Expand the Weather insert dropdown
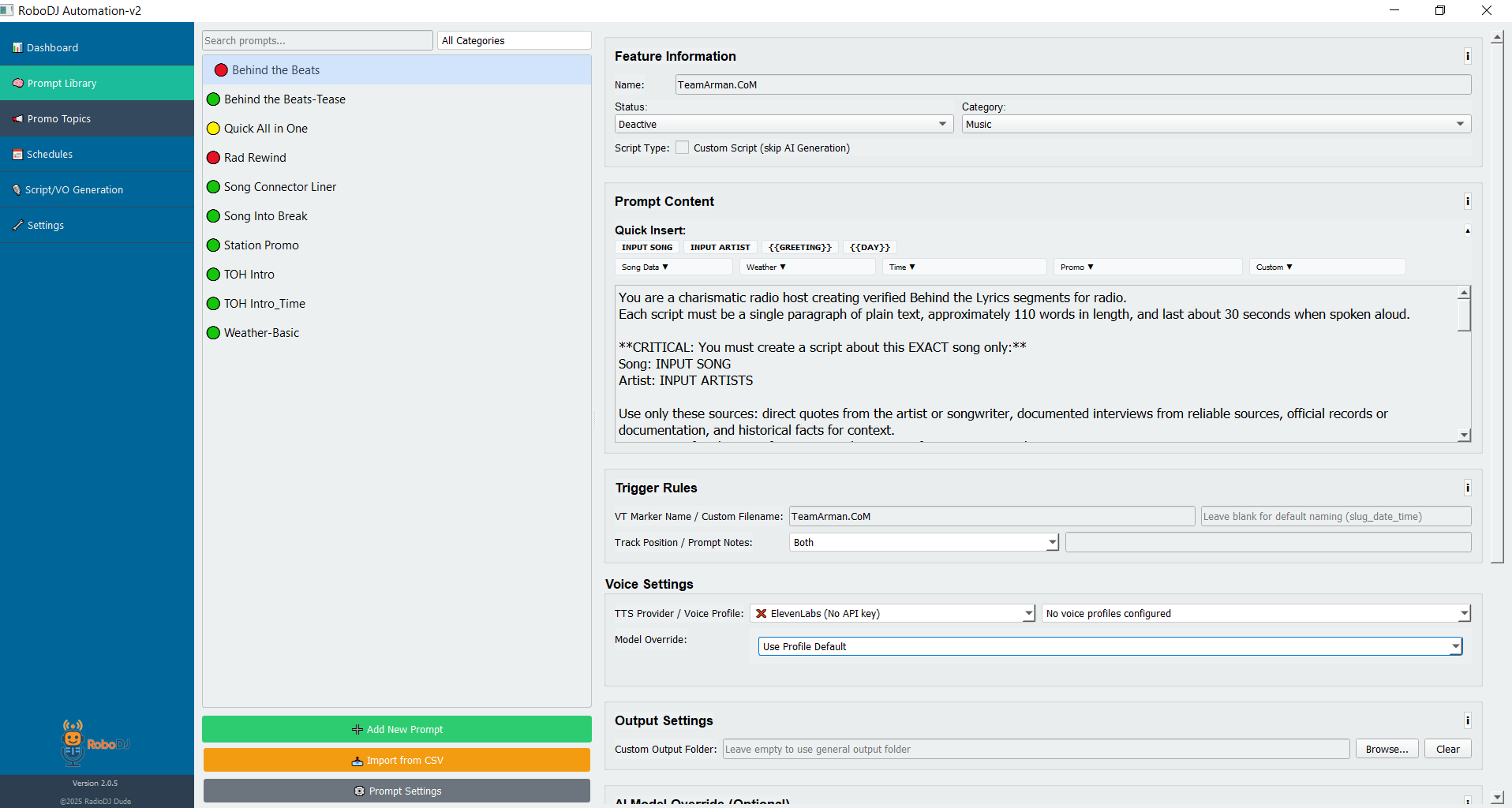This screenshot has width=1512, height=808. [x=807, y=267]
